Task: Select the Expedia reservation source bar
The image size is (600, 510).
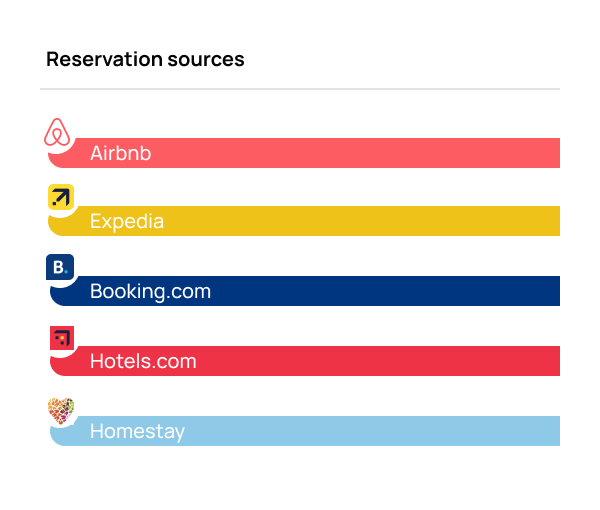Action: click(304, 221)
